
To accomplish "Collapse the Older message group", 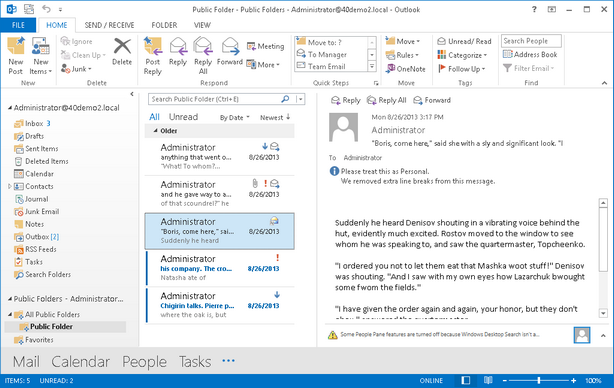I will coord(155,130).
